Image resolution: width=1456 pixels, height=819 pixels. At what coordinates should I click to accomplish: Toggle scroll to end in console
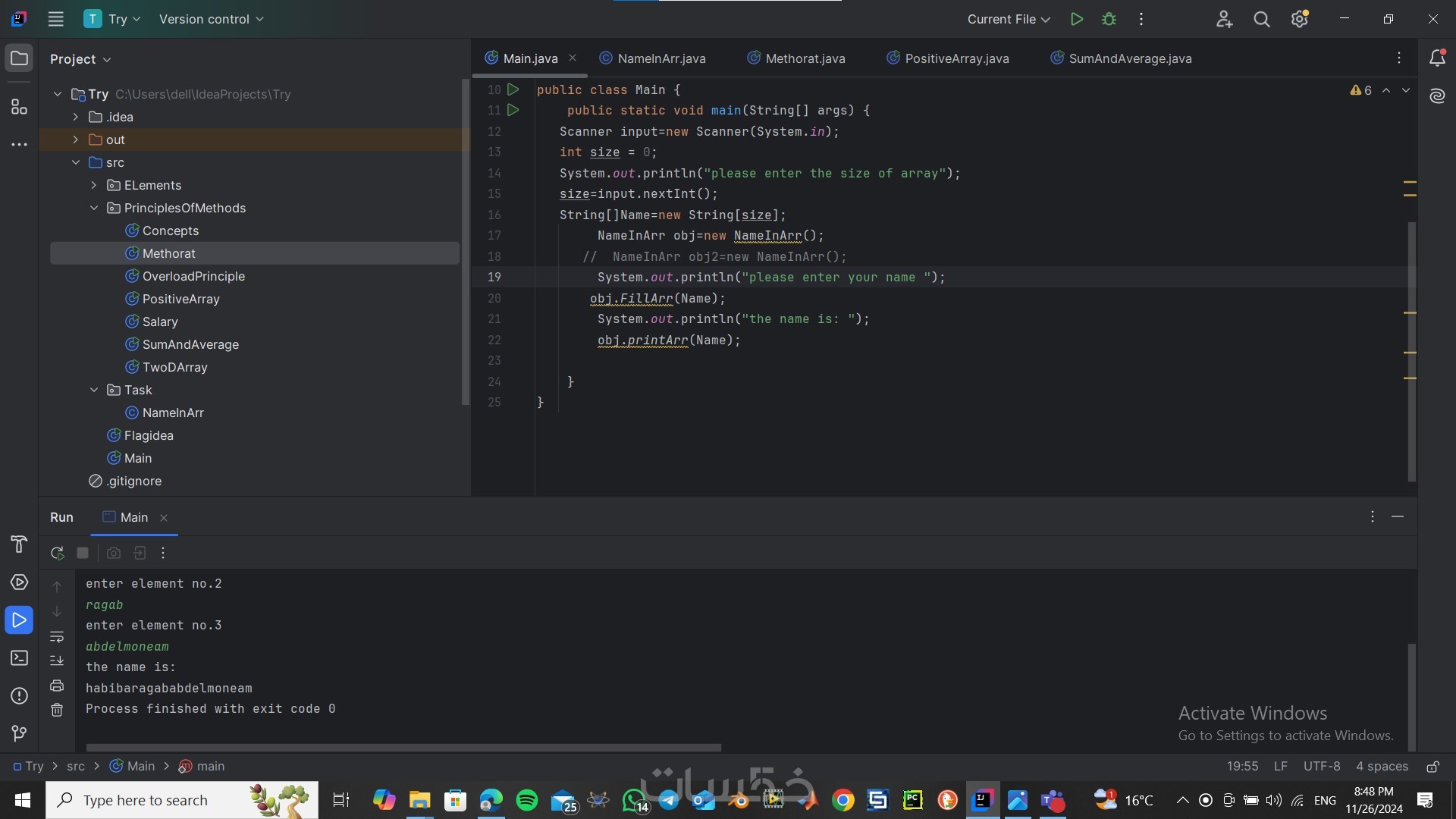pyautogui.click(x=57, y=661)
